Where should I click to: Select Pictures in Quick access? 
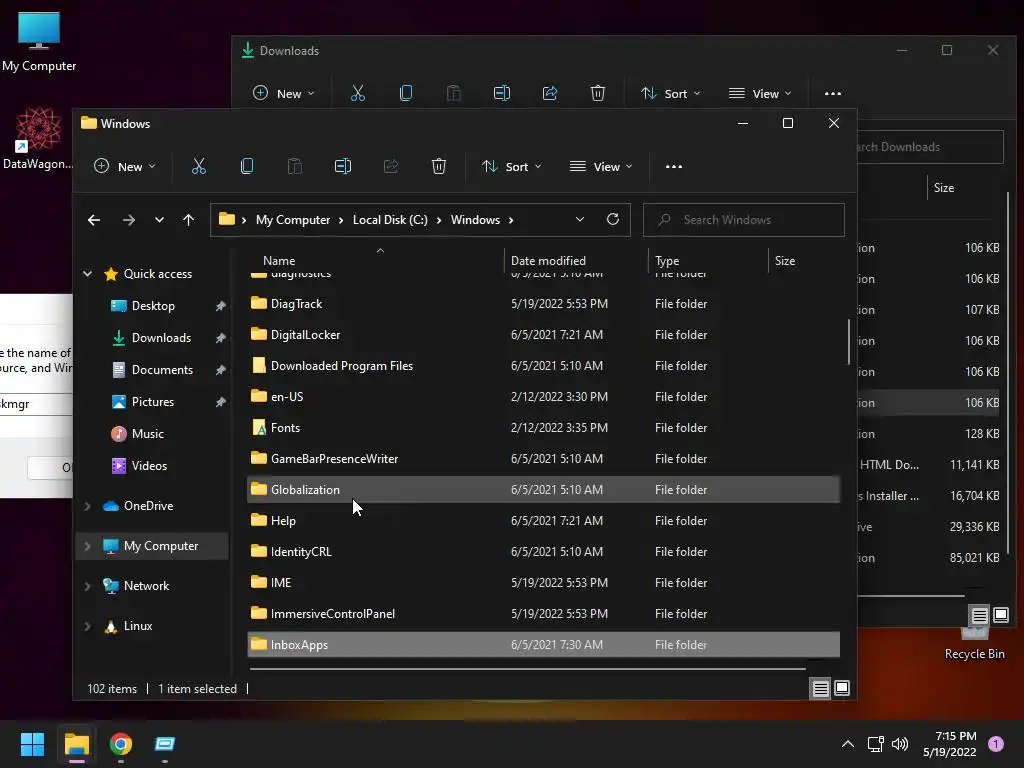(x=153, y=402)
